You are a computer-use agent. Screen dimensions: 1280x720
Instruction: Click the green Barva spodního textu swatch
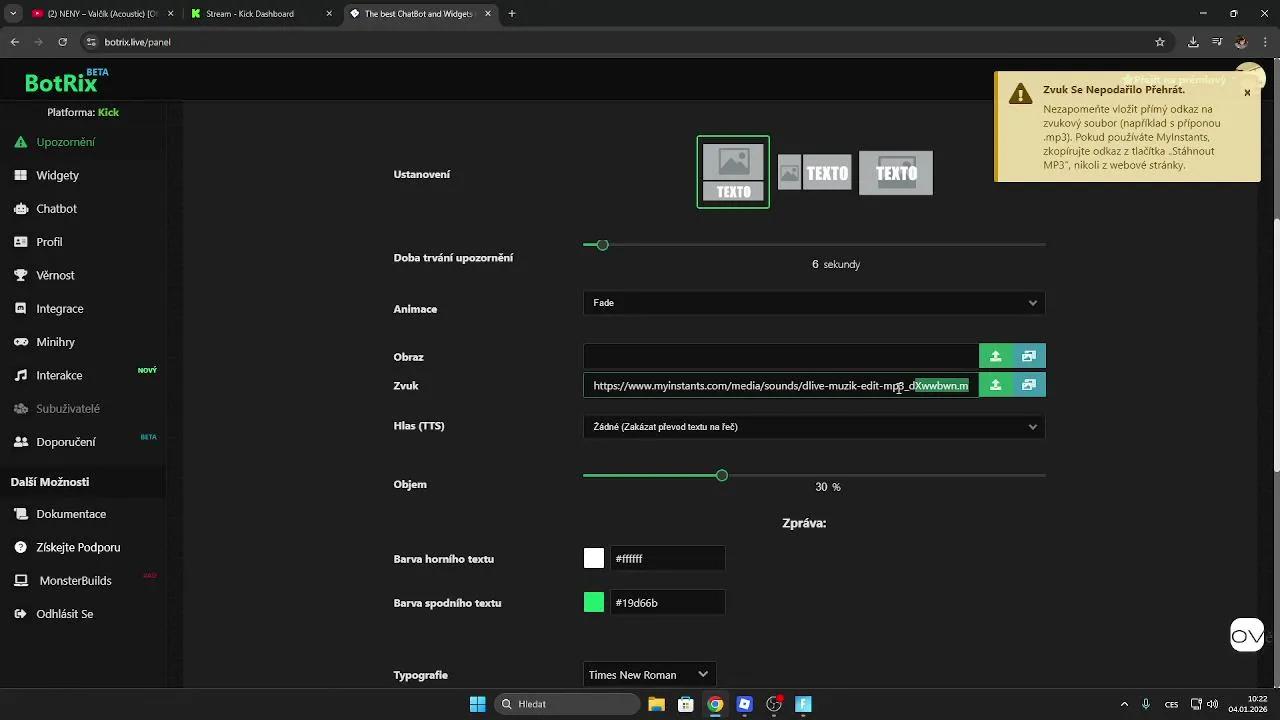click(x=594, y=603)
